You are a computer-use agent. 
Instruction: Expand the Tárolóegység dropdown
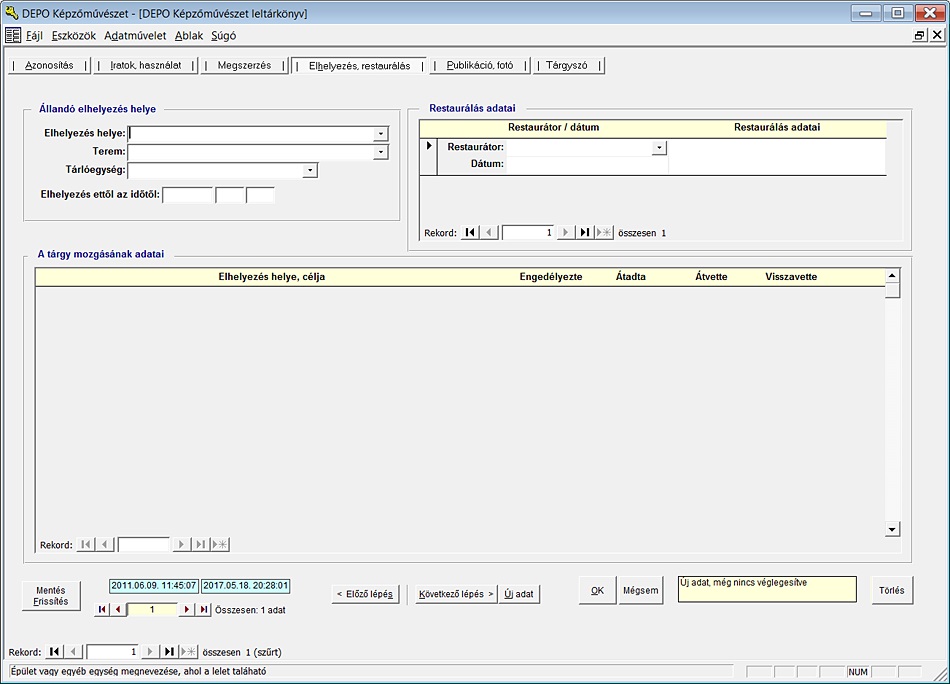[310, 170]
